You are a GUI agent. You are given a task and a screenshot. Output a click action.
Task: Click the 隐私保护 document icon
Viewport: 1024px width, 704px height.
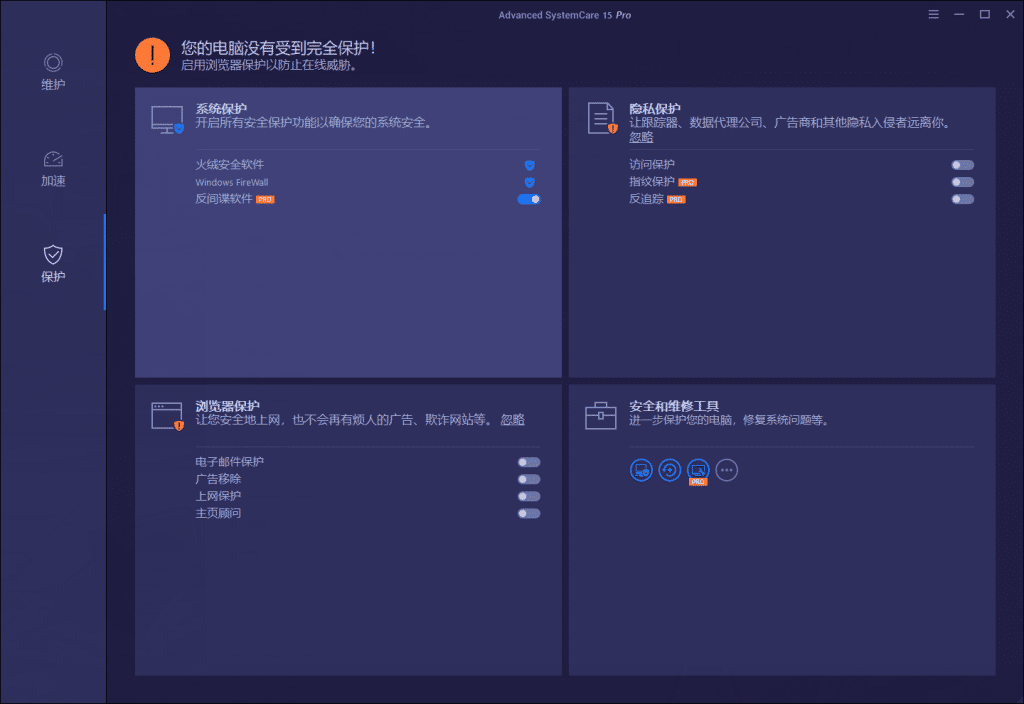coord(601,118)
